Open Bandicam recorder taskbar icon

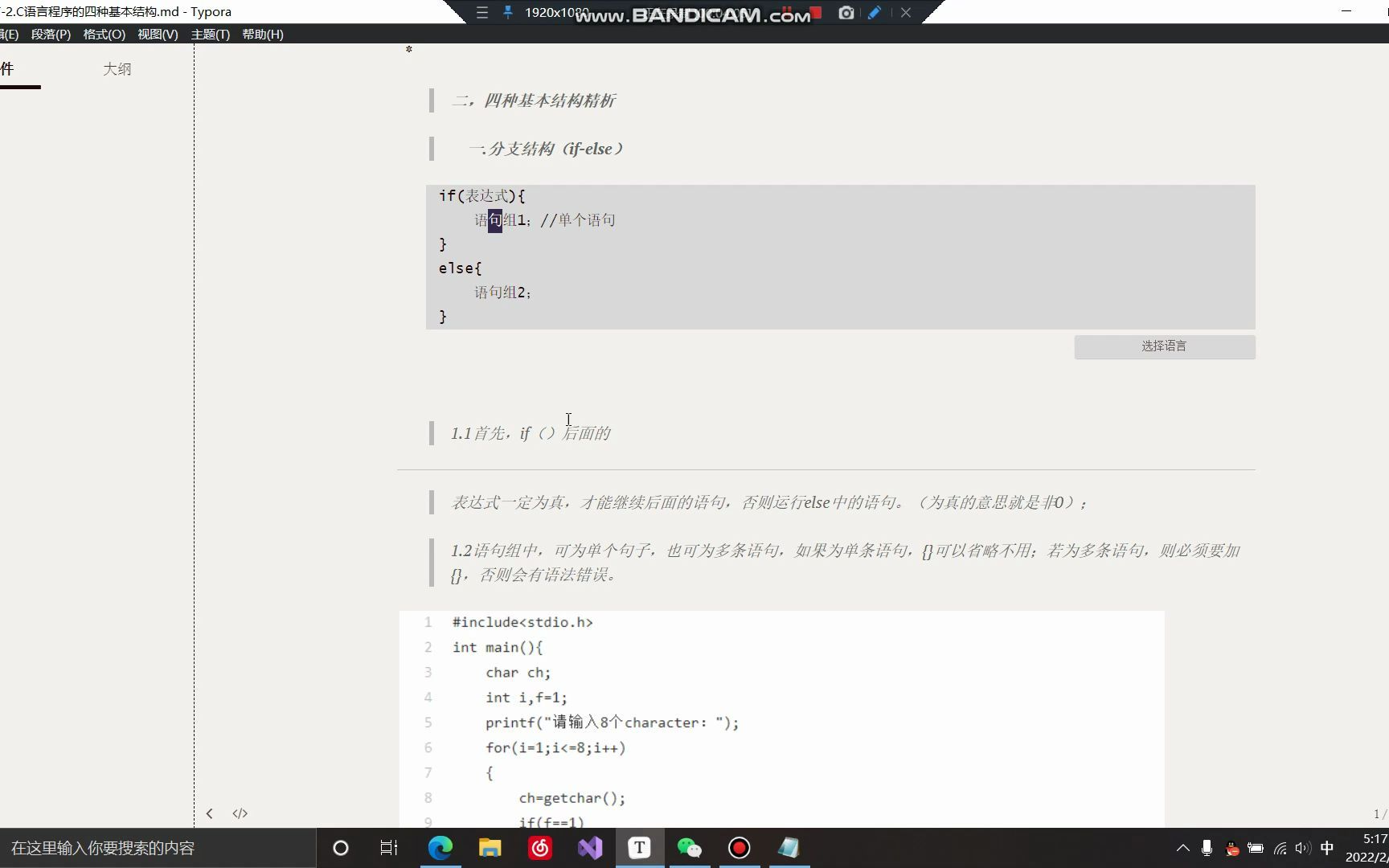pos(740,848)
